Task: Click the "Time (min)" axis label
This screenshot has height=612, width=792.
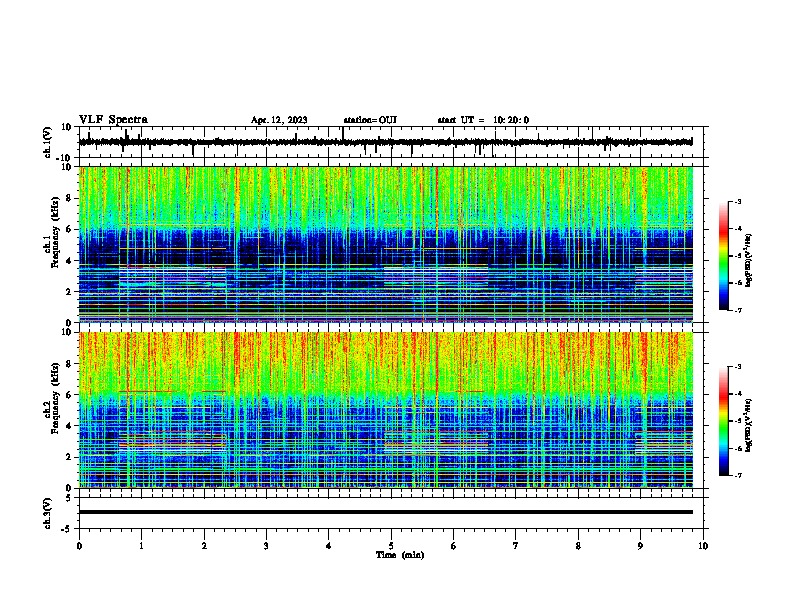Action: (x=400, y=555)
